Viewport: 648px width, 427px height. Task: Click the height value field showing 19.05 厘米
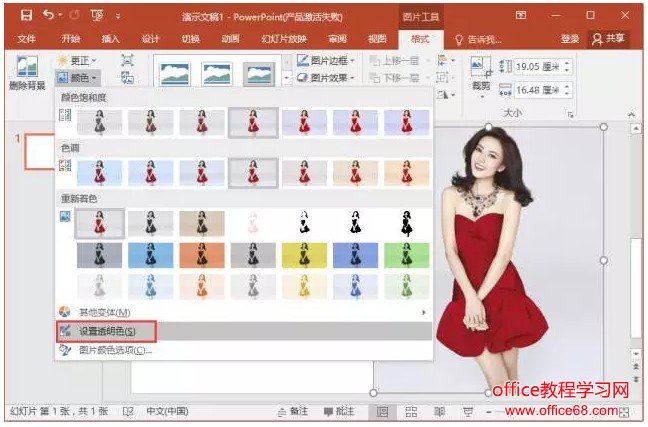point(538,67)
